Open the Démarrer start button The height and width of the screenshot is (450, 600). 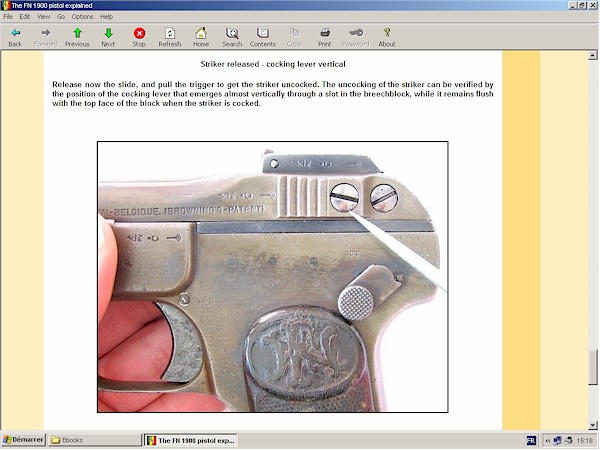coord(24,440)
